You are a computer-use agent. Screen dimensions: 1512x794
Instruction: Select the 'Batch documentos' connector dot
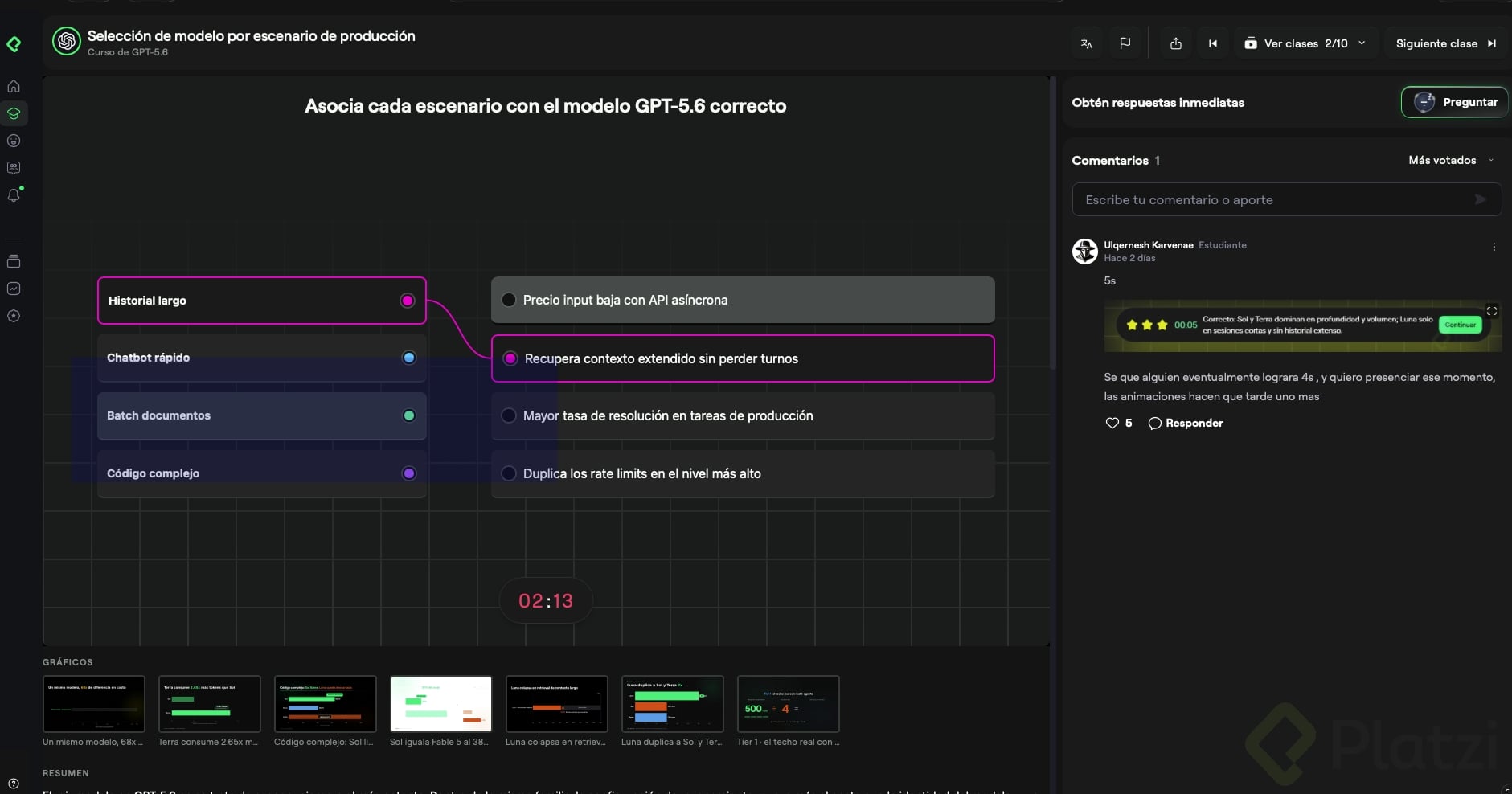(x=409, y=415)
